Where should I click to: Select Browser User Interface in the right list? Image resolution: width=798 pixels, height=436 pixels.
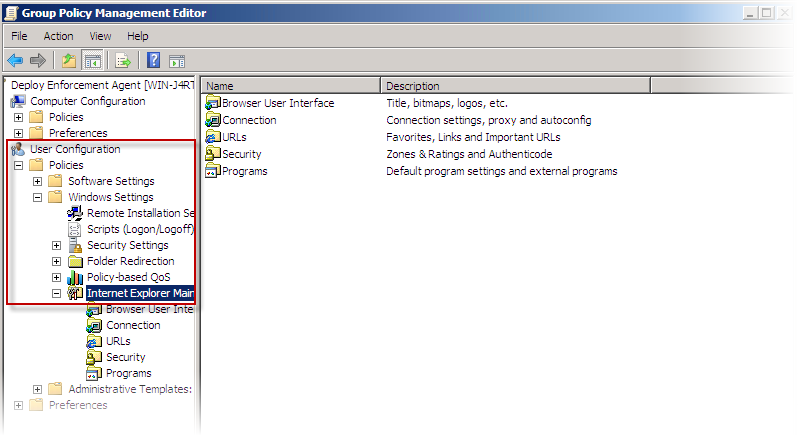277,103
